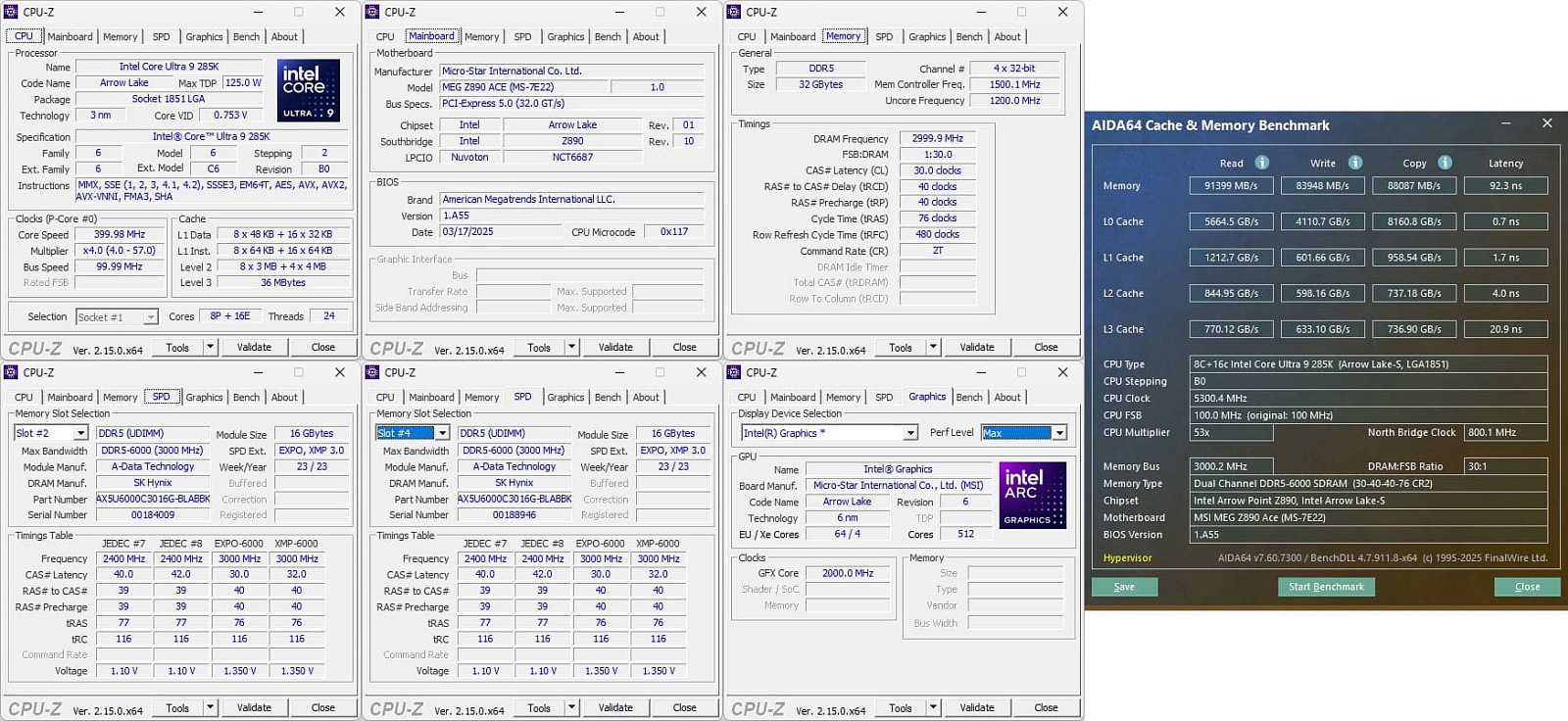This screenshot has width=1568, height=721.
Task: Click CPU-Z title icon in the Slot #4 SPD window
Action: [x=372, y=372]
